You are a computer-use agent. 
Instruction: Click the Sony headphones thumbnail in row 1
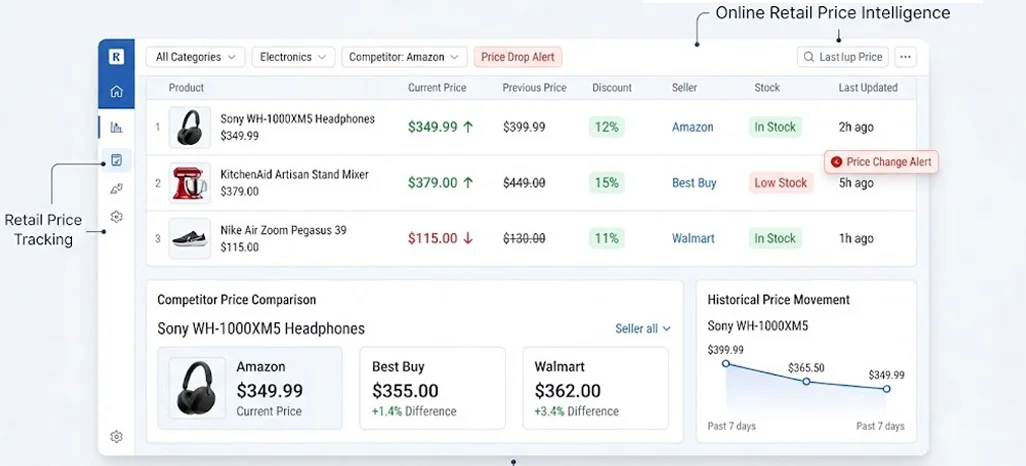tap(190, 127)
